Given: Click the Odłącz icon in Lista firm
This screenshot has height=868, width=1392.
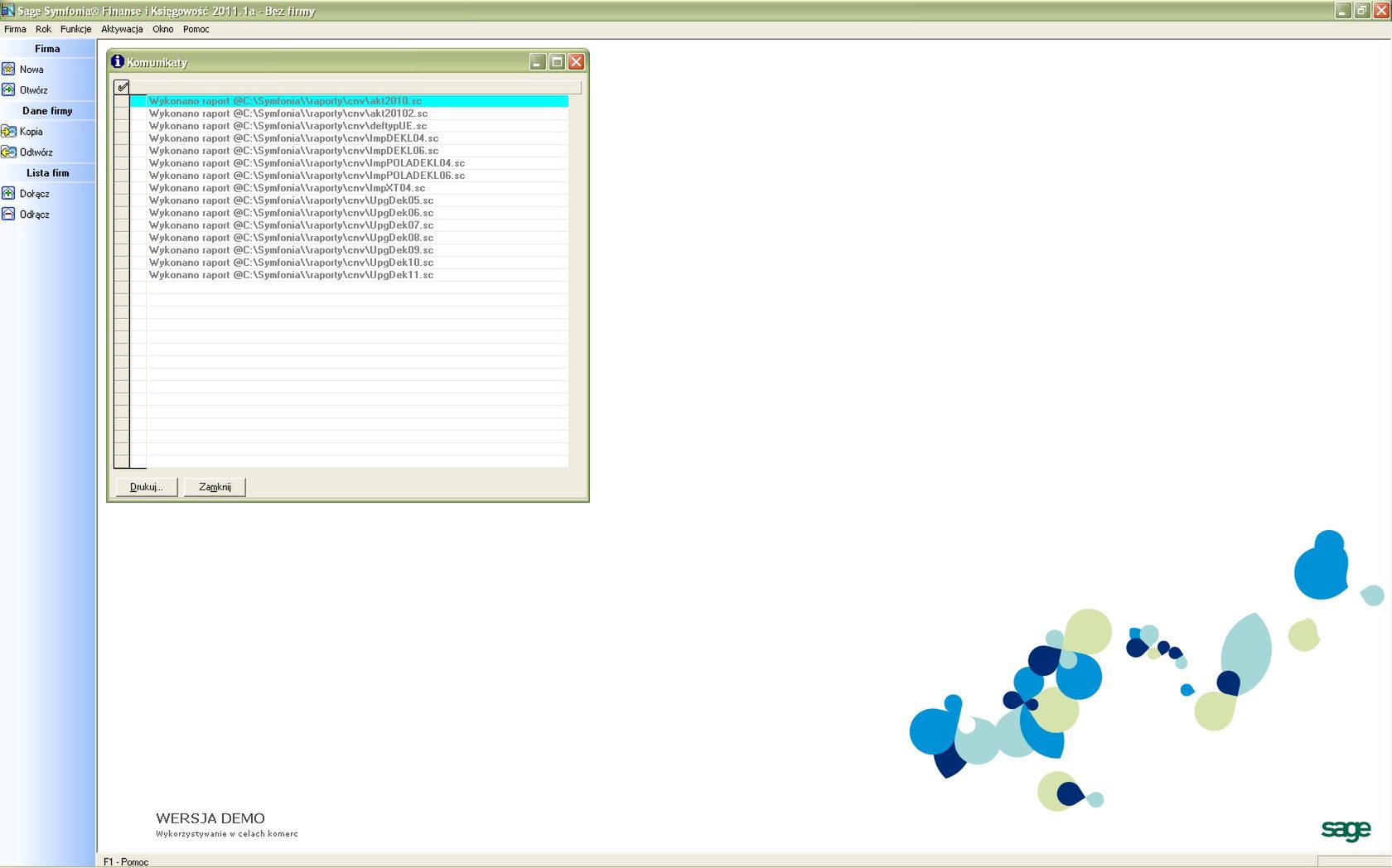Looking at the screenshot, I should (8, 214).
